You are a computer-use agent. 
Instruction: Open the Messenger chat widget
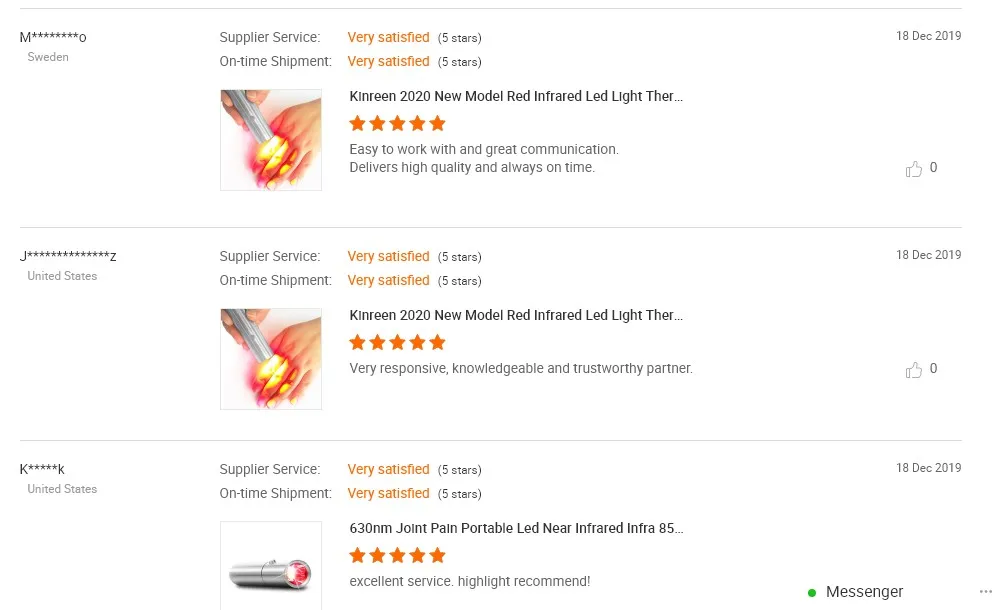[864, 592]
